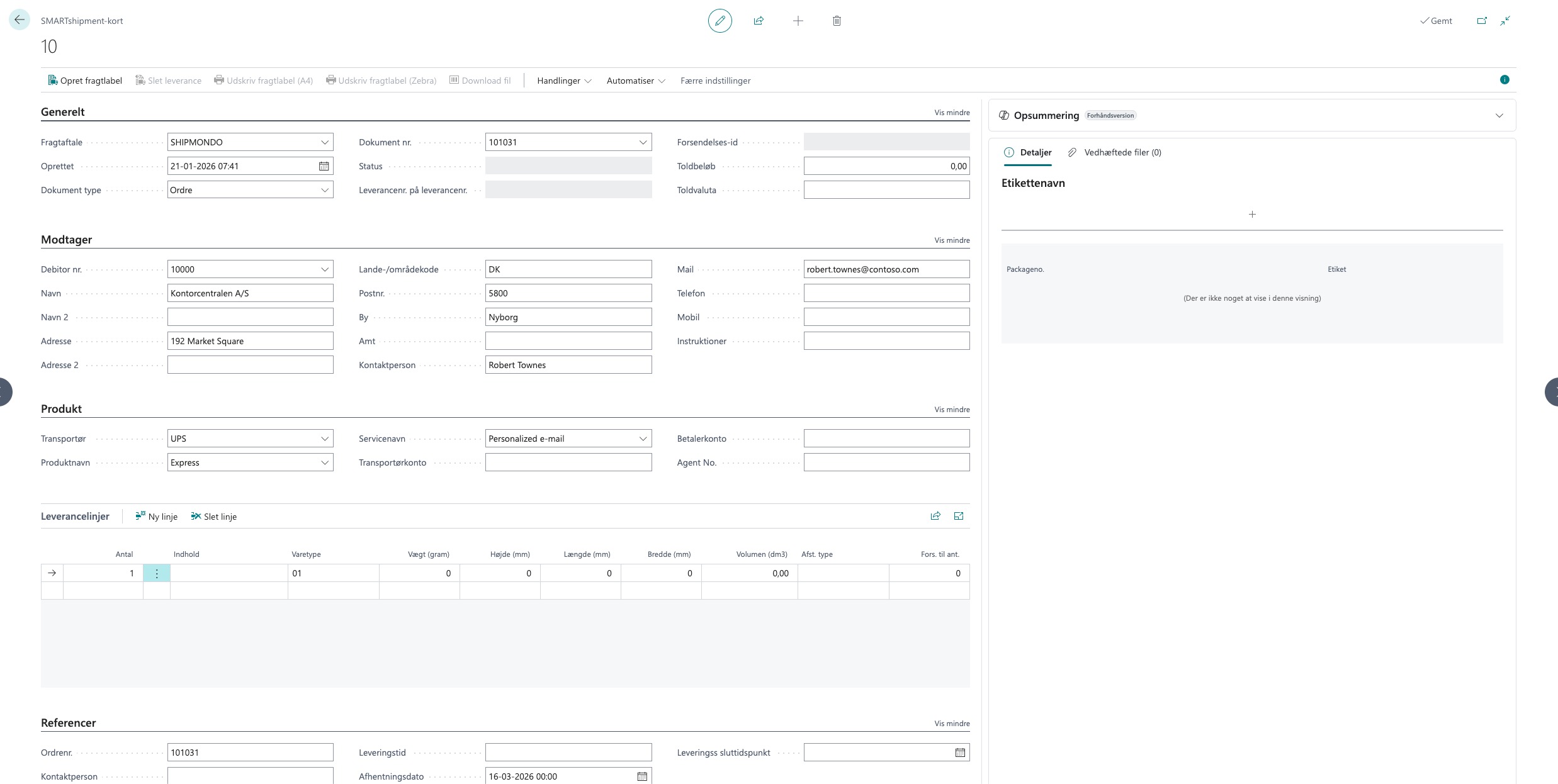Click the row options three-dot button
The height and width of the screenshot is (784, 1558).
pyautogui.click(x=157, y=573)
